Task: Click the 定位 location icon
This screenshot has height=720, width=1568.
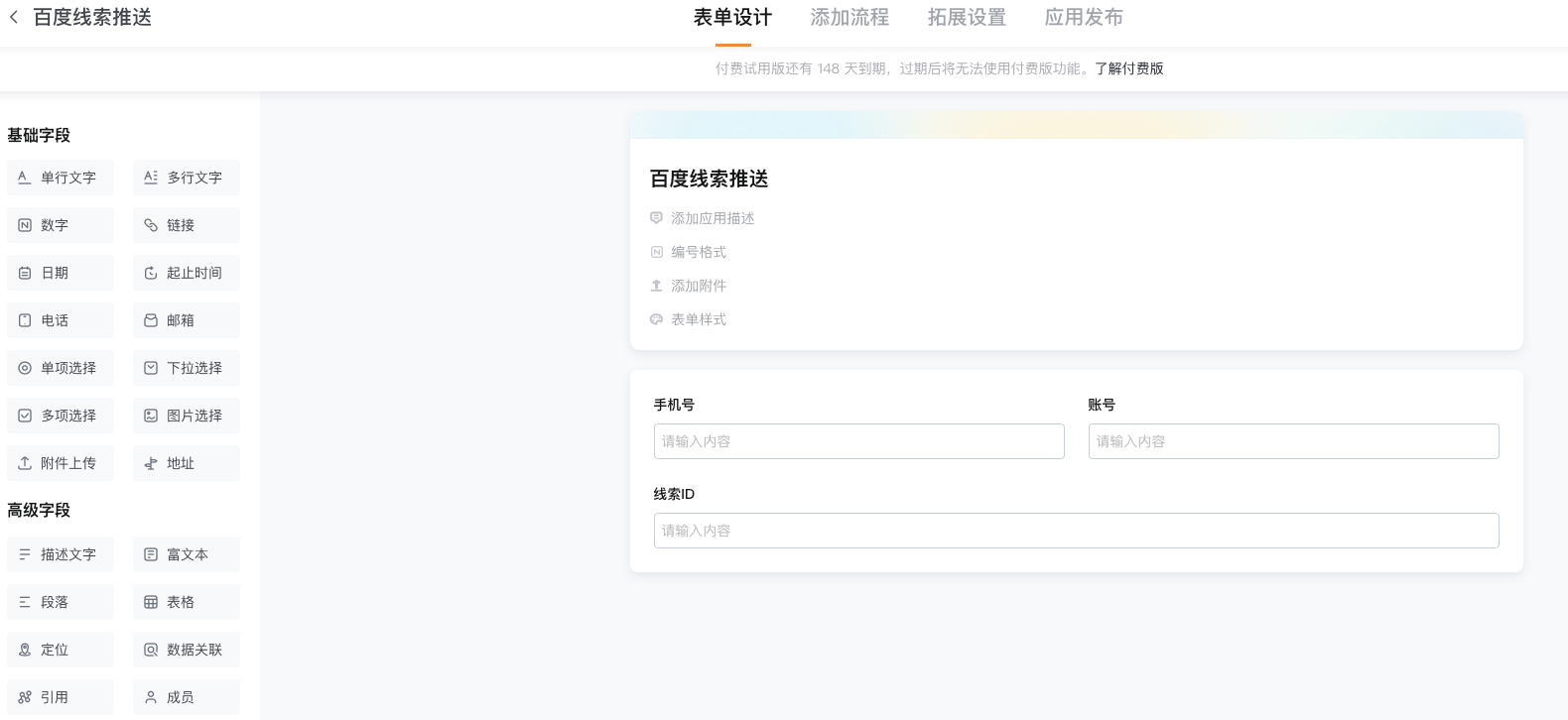Action: point(25,650)
